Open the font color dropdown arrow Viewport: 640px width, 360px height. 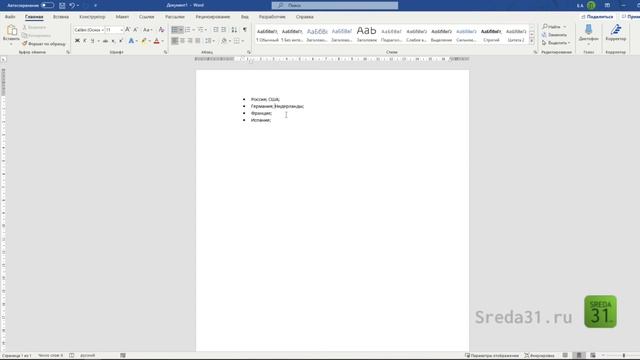pos(162,41)
